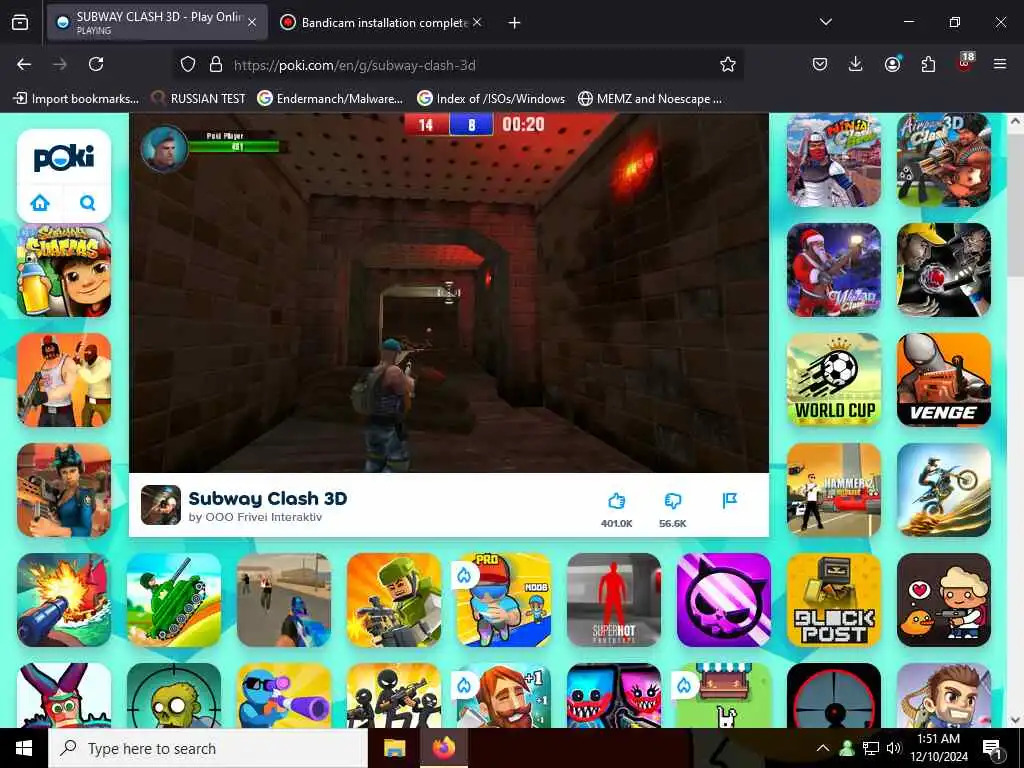Viewport: 1024px width, 768px height.
Task: Open the Venge game thumbnail
Action: pos(944,380)
